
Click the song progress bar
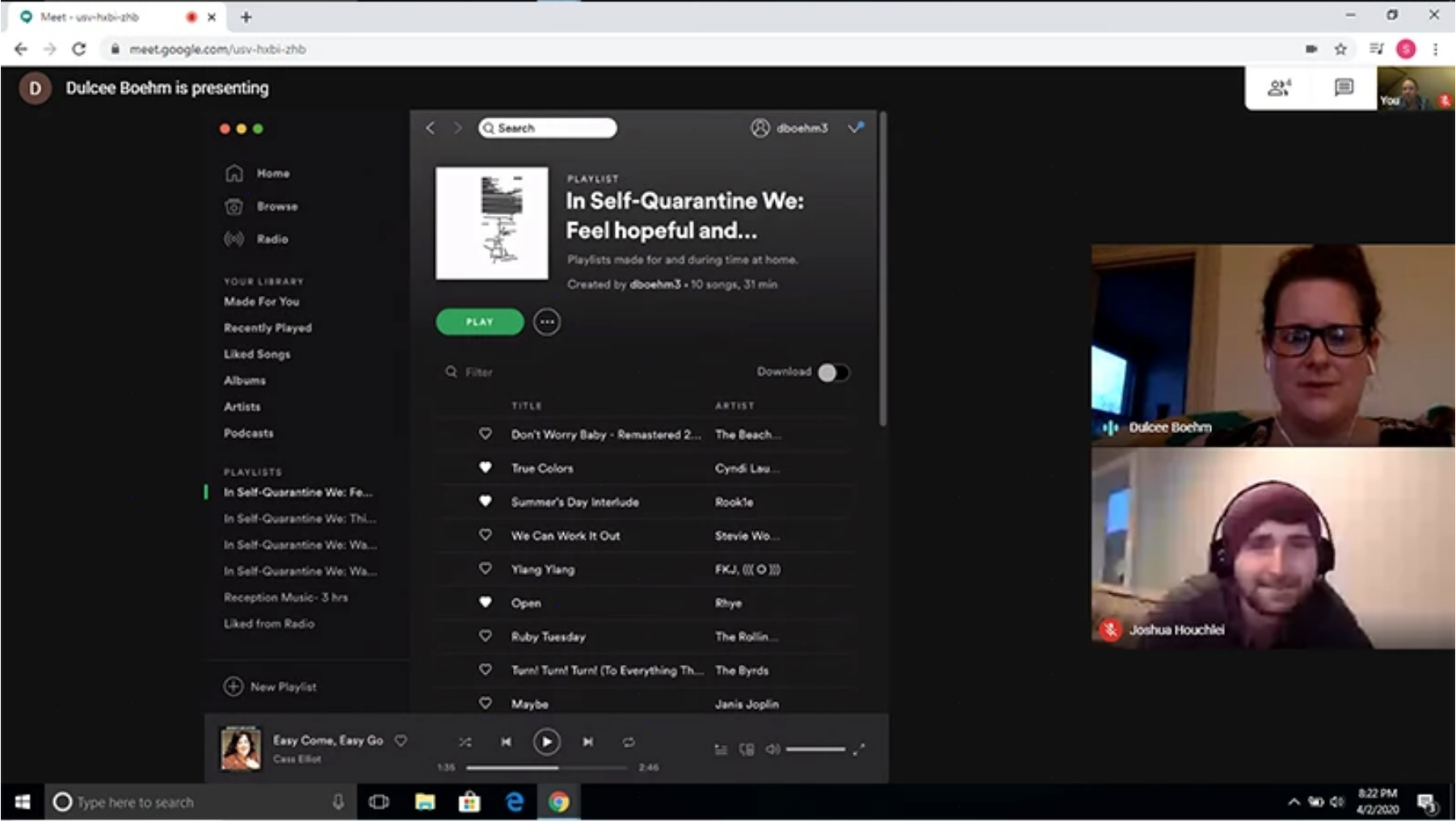(547, 768)
